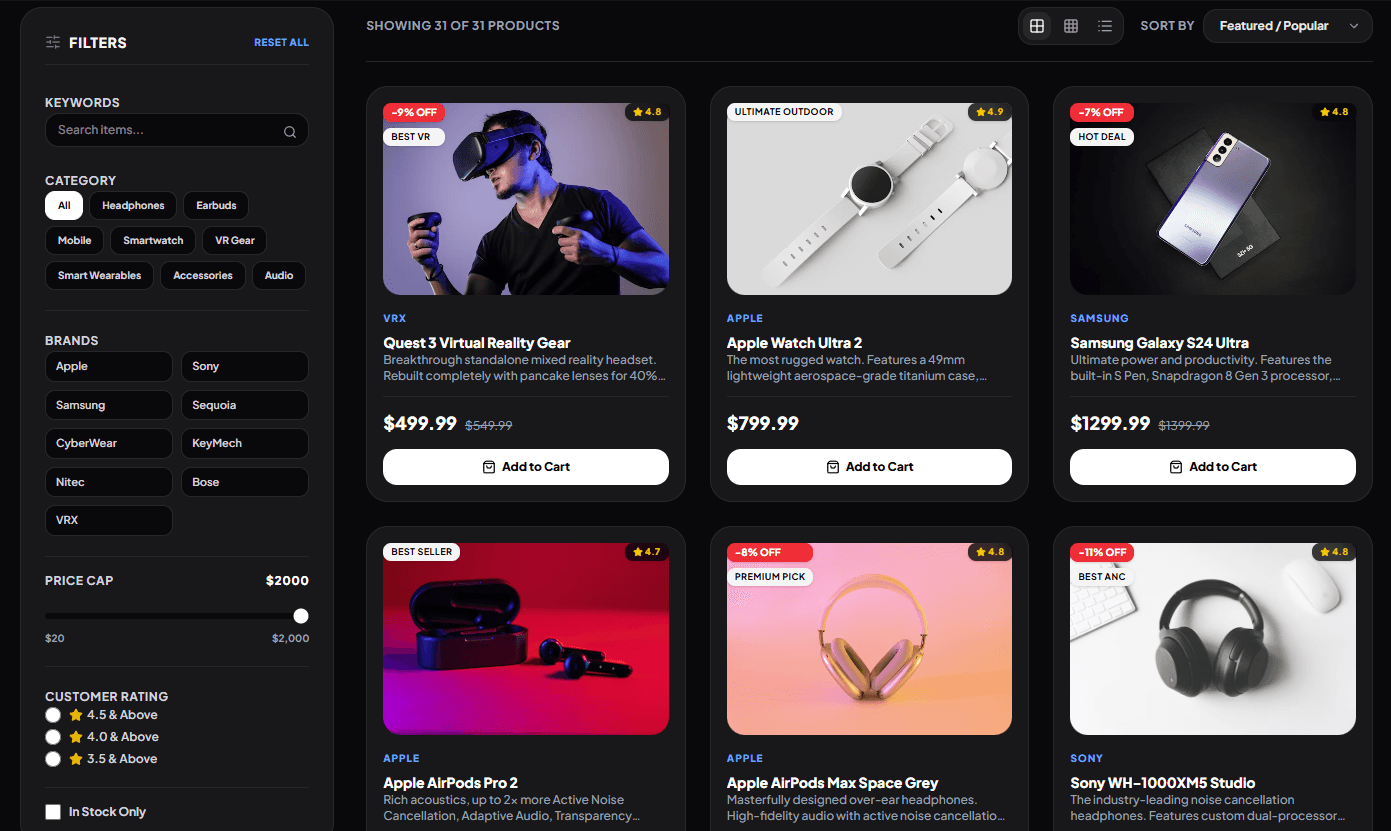Viewport: 1391px width, 831px height.
Task: Open the Sony WH-1000XM5 Studio title
Action: click(x=1162, y=783)
